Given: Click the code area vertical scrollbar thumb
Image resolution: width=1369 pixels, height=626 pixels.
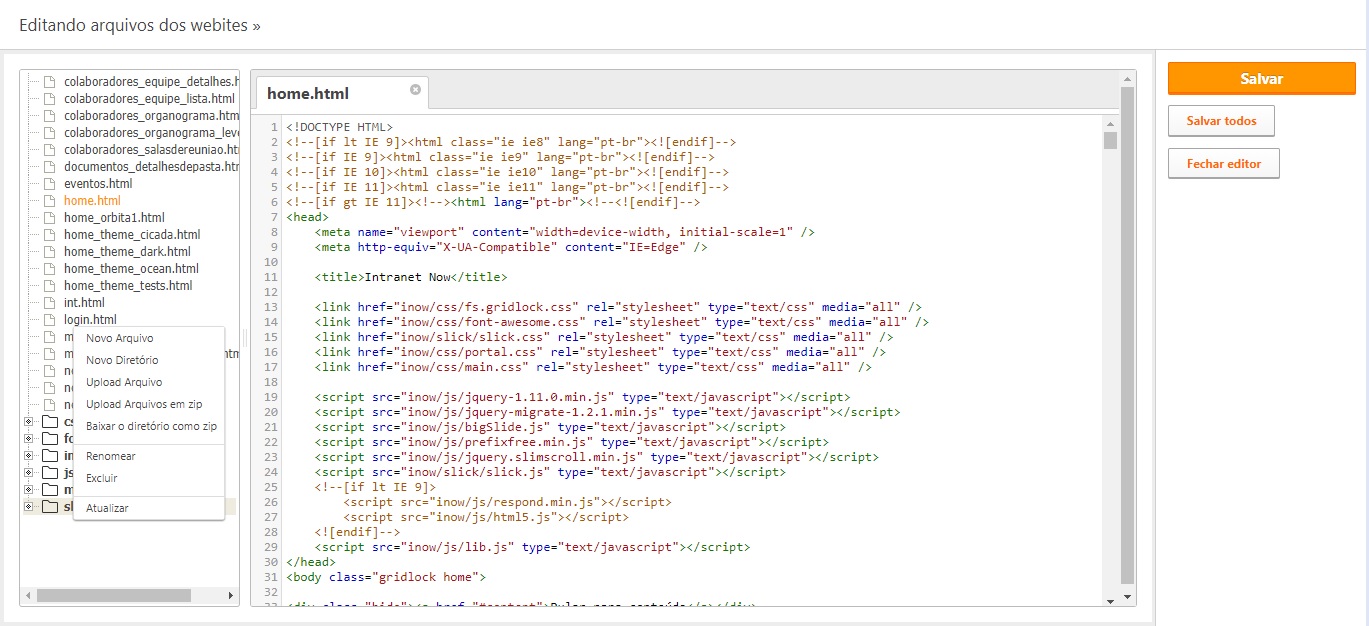Looking at the screenshot, I should pyautogui.click(x=1110, y=140).
